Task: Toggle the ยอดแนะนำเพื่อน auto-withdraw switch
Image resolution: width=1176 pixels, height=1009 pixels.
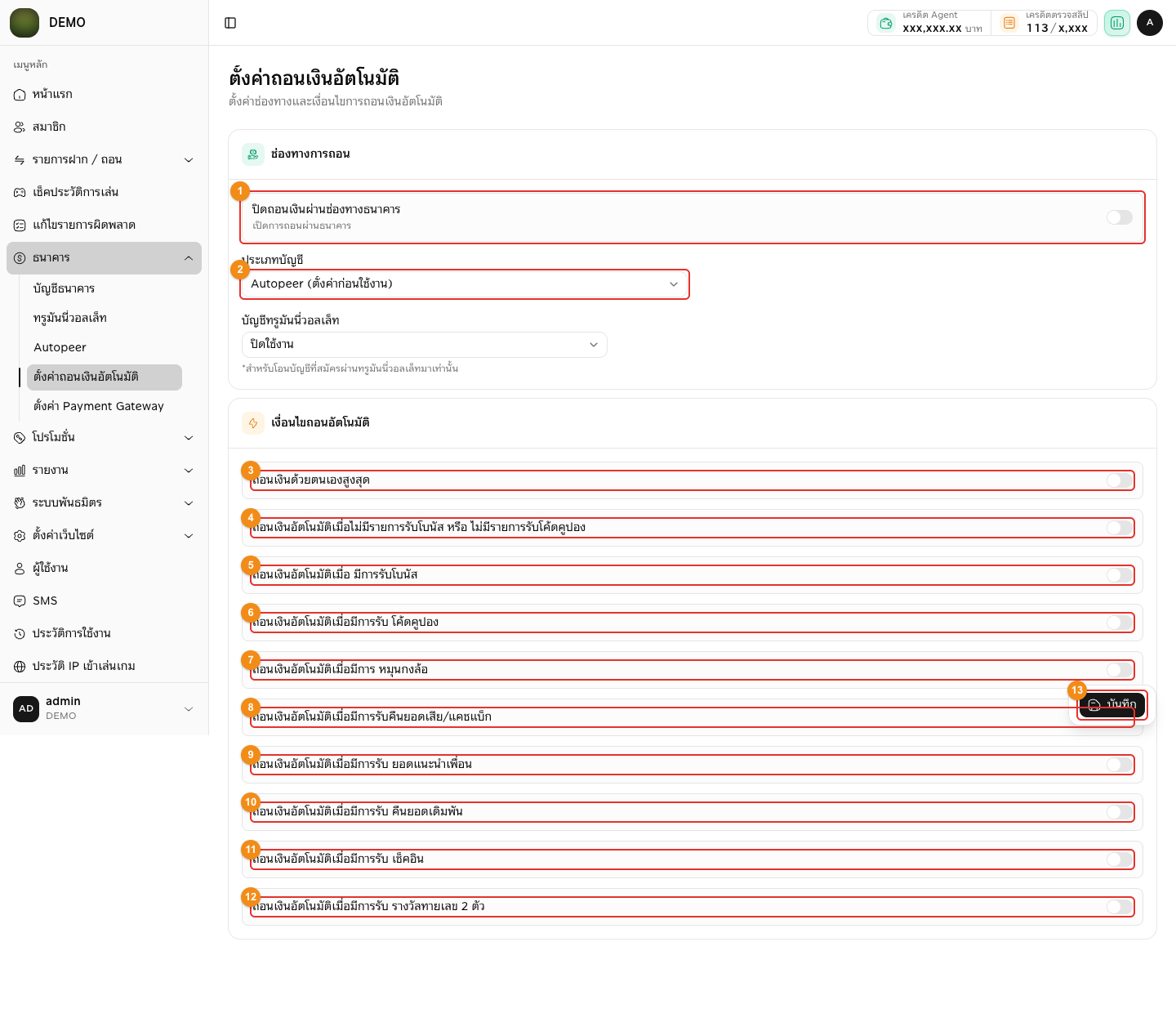Action: 1120,765
